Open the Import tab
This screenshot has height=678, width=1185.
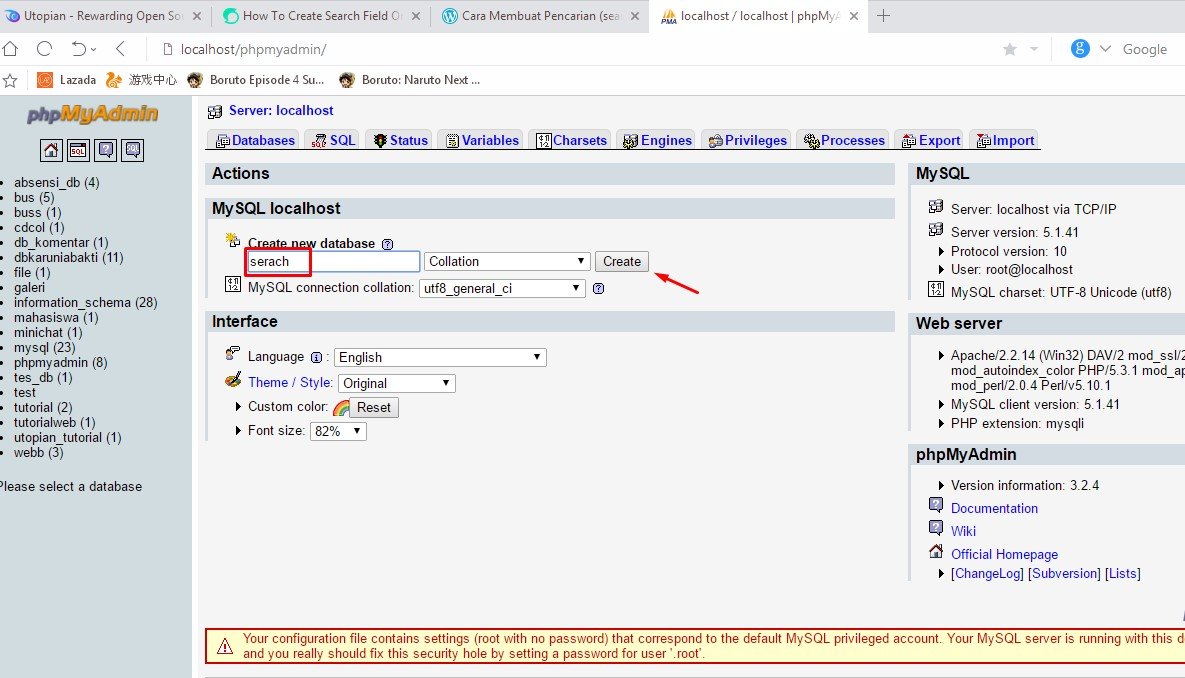click(x=1005, y=141)
